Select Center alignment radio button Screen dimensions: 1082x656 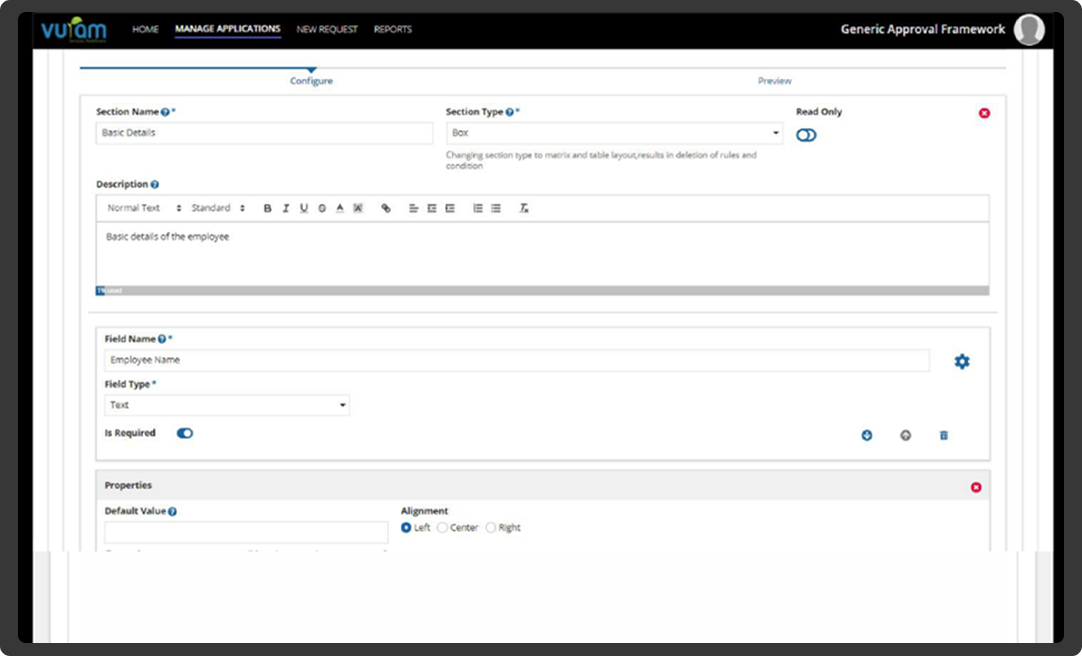click(x=442, y=527)
